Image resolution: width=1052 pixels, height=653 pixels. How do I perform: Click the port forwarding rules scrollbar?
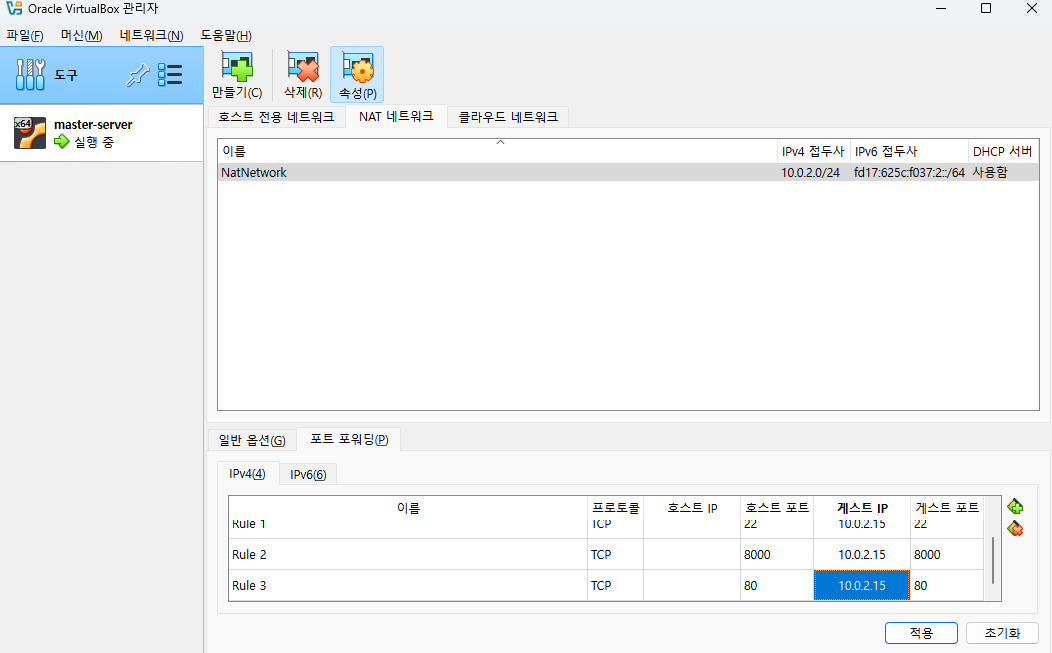tap(993, 560)
